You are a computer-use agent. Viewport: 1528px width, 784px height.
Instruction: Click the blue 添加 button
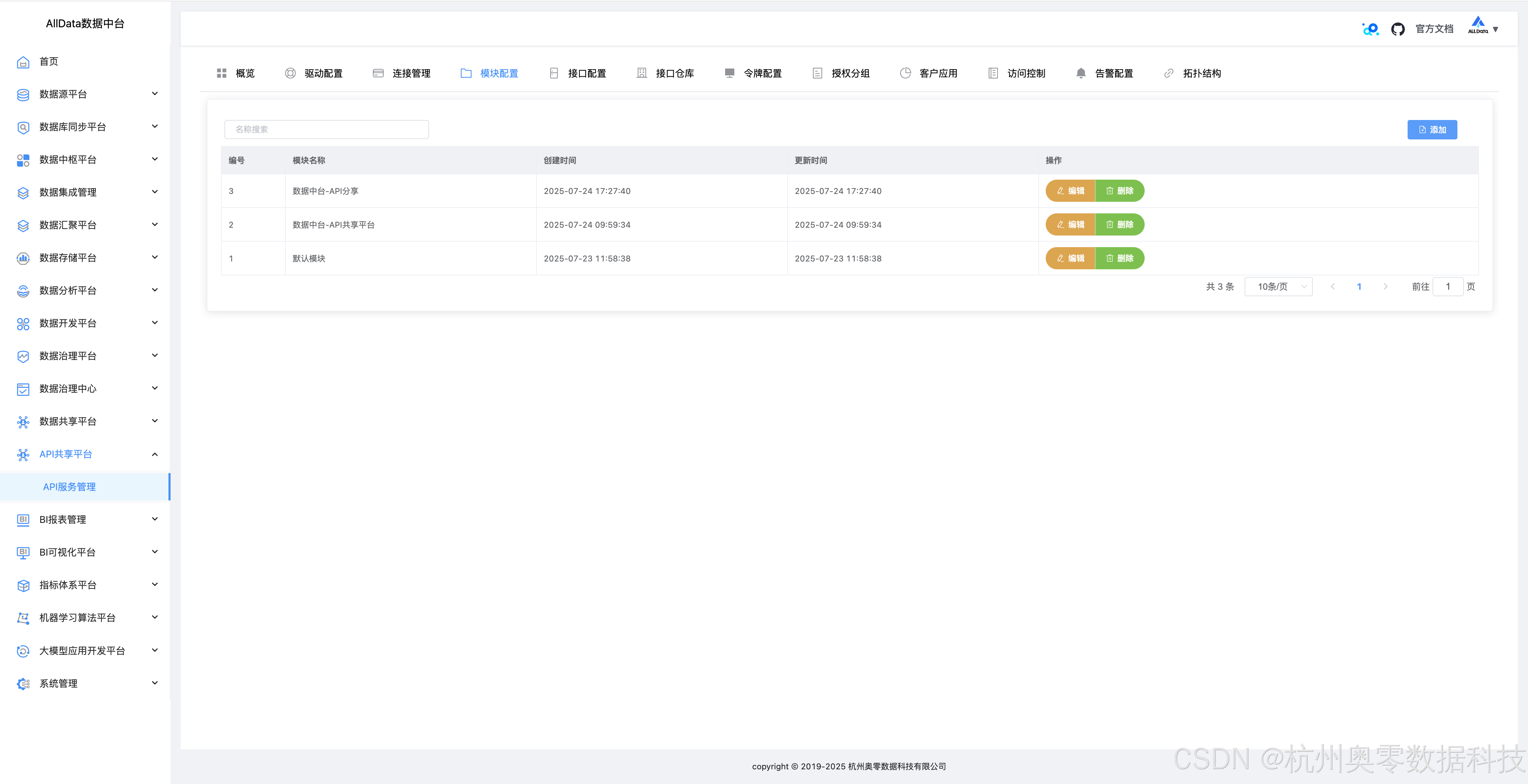1432,129
